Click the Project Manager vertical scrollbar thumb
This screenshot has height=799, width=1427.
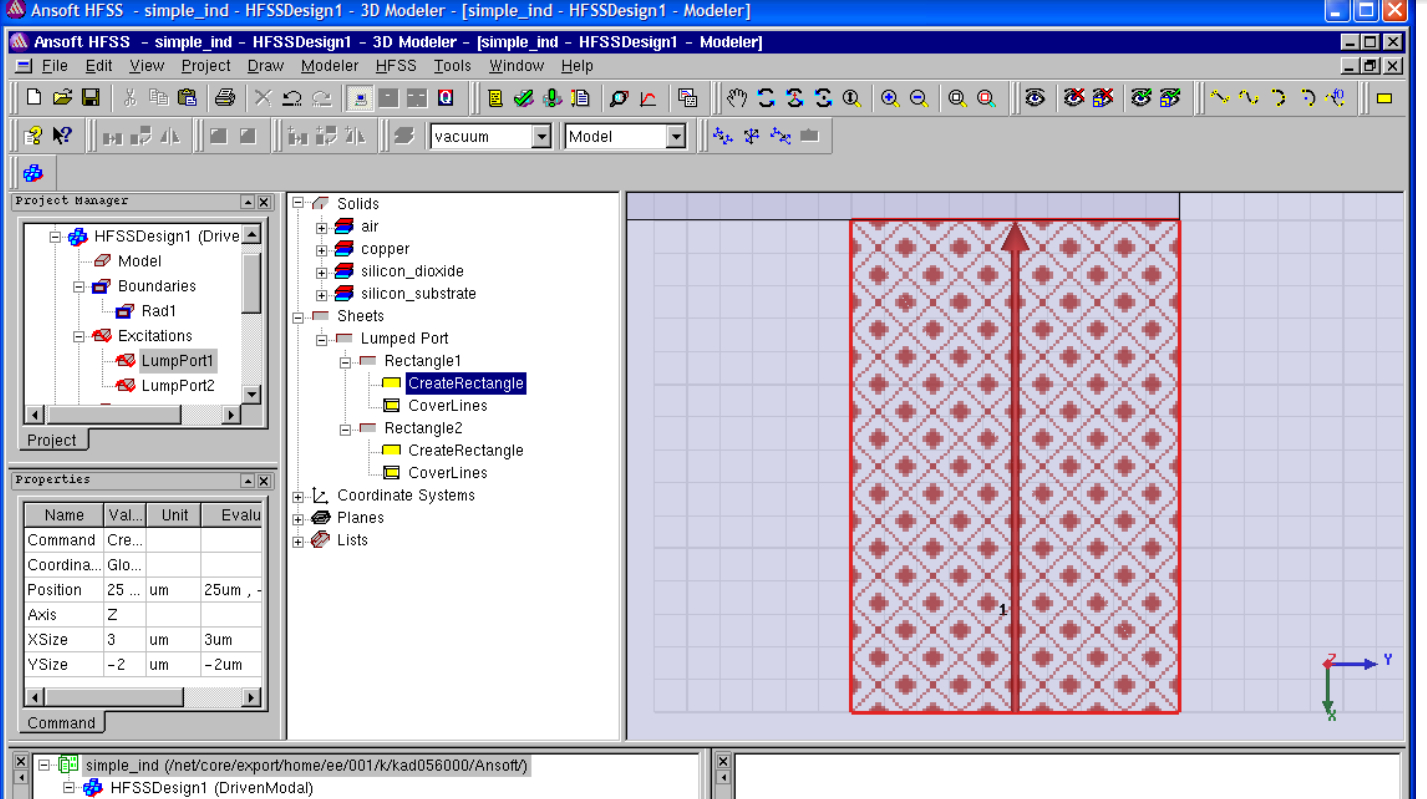(252, 283)
